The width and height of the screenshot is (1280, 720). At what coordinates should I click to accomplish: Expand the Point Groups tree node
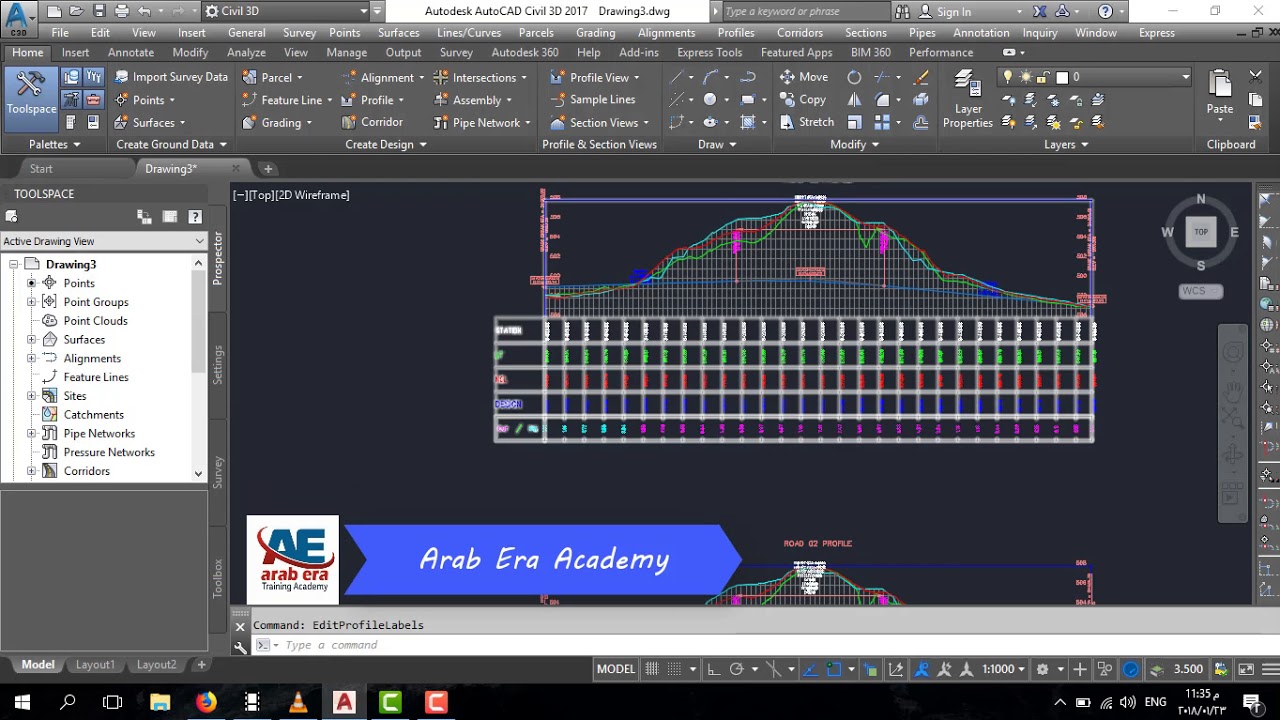pos(31,302)
